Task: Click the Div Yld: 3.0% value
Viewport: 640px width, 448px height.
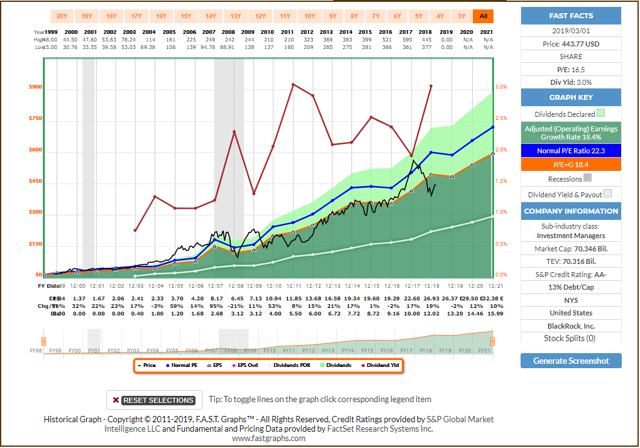Action: point(571,82)
